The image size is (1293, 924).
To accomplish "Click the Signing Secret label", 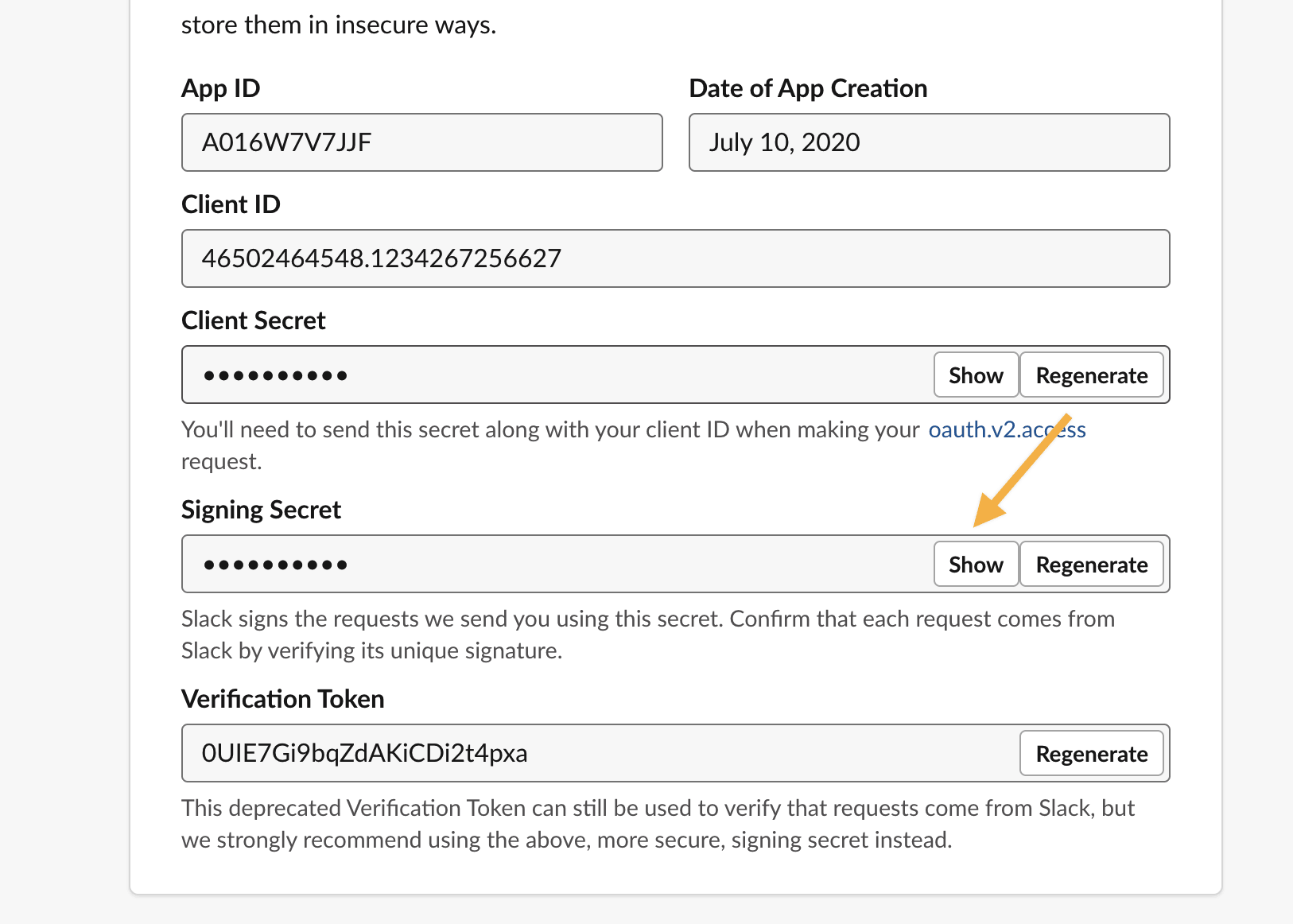I will point(261,510).
